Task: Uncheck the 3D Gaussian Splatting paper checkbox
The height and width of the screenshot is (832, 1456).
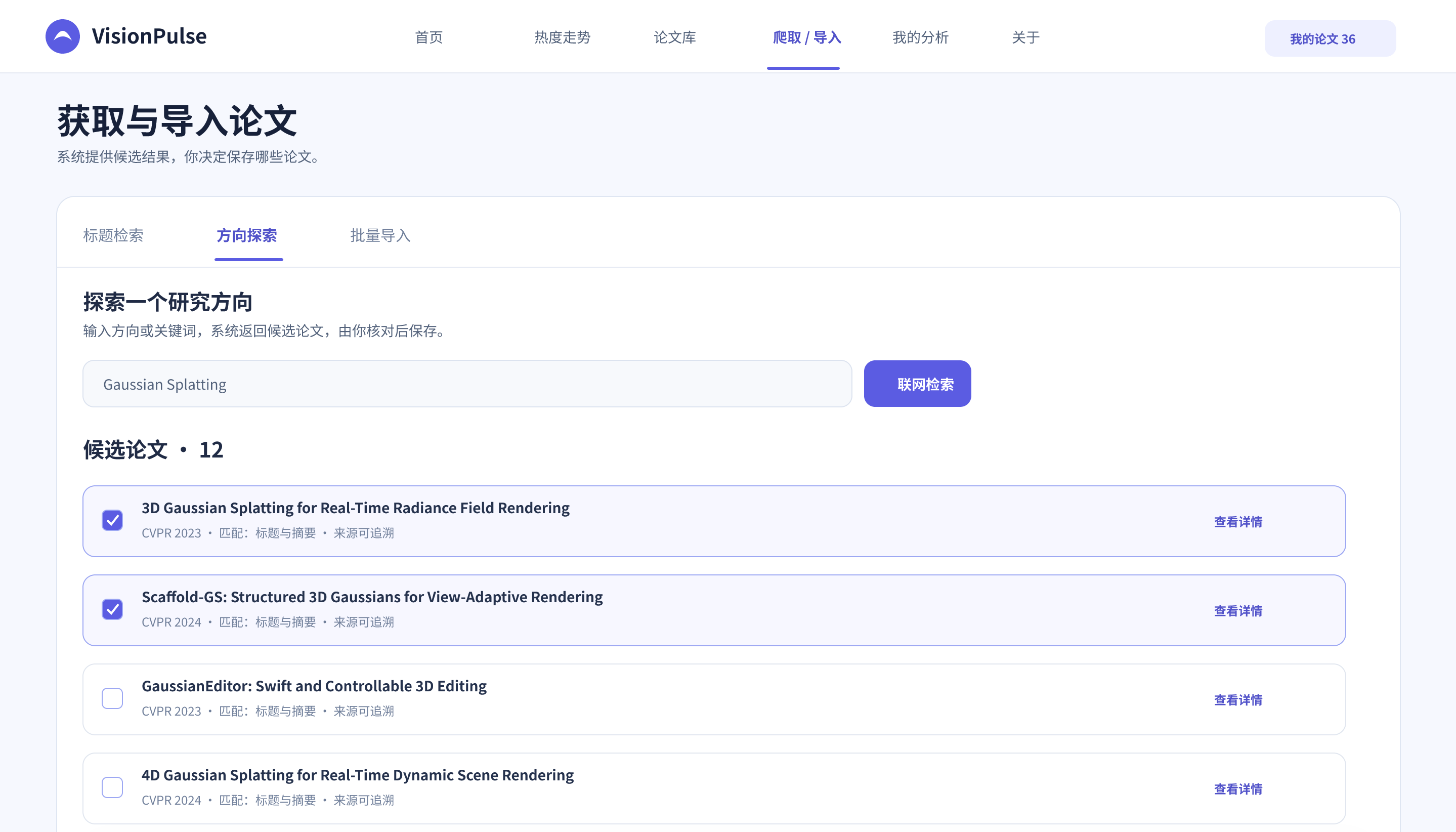Action: coord(112,521)
